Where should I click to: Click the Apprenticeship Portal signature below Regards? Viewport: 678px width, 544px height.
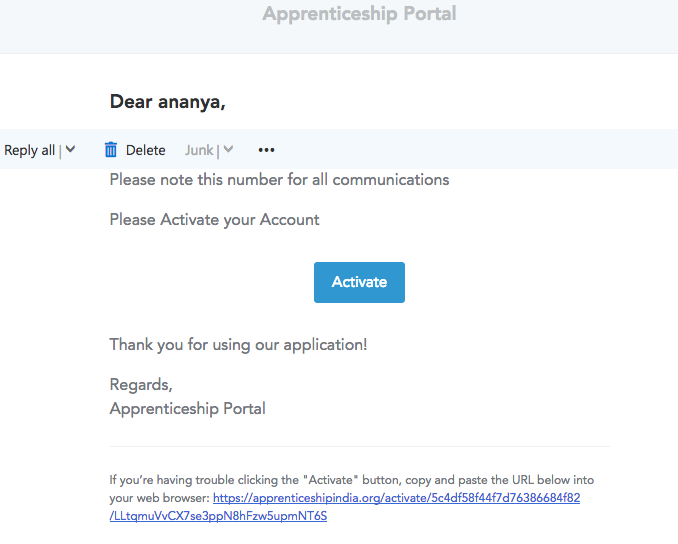[187, 408]
